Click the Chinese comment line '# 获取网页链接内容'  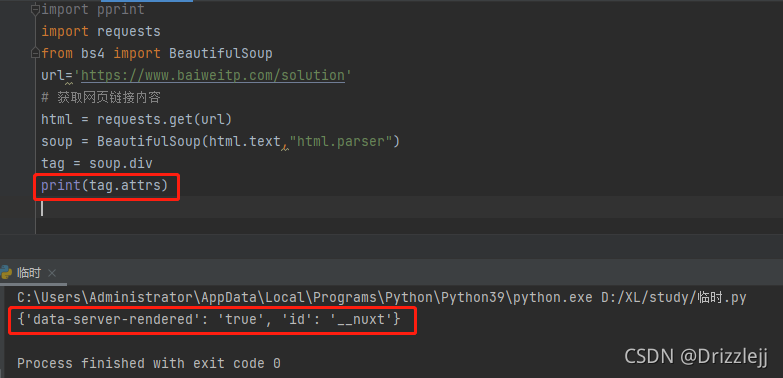point(101,97)
